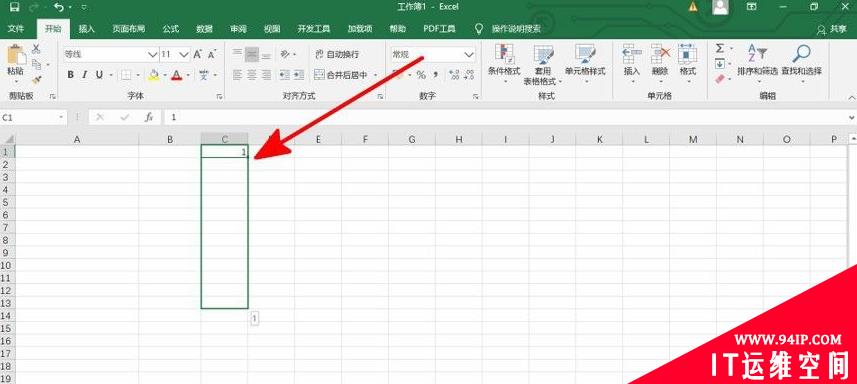
Task: Open 排序和筛选 sort and filter
Action: click(757, 63)
